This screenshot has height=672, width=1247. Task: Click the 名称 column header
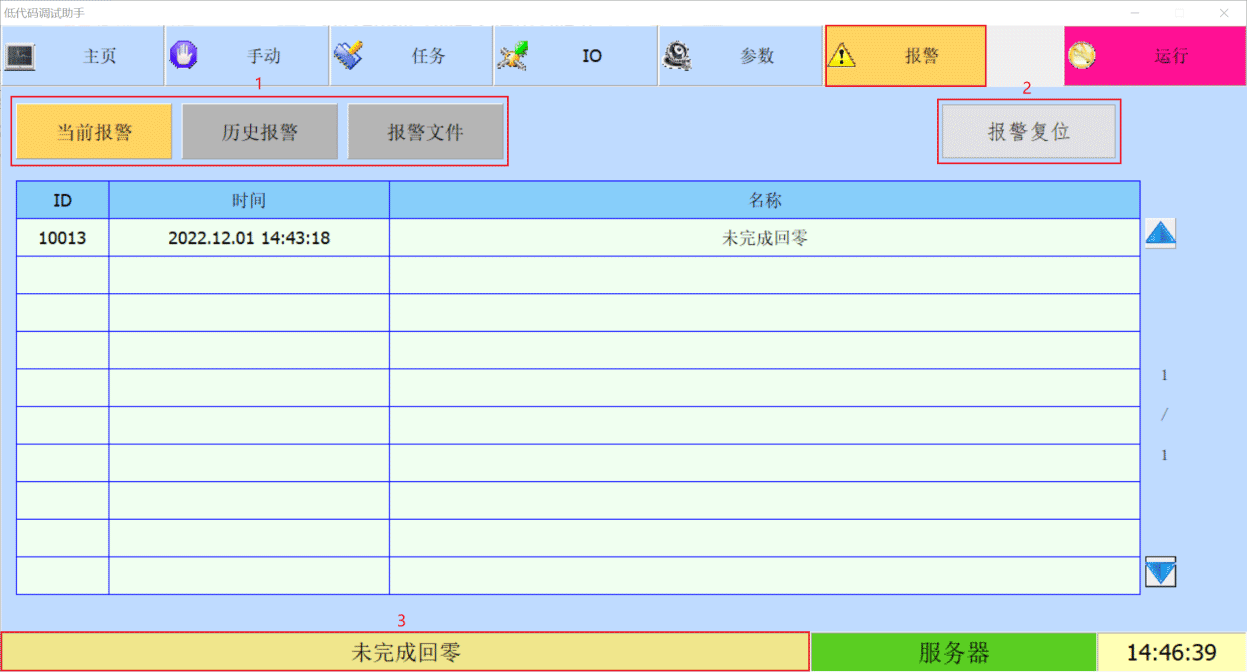(x=764, y=200)
